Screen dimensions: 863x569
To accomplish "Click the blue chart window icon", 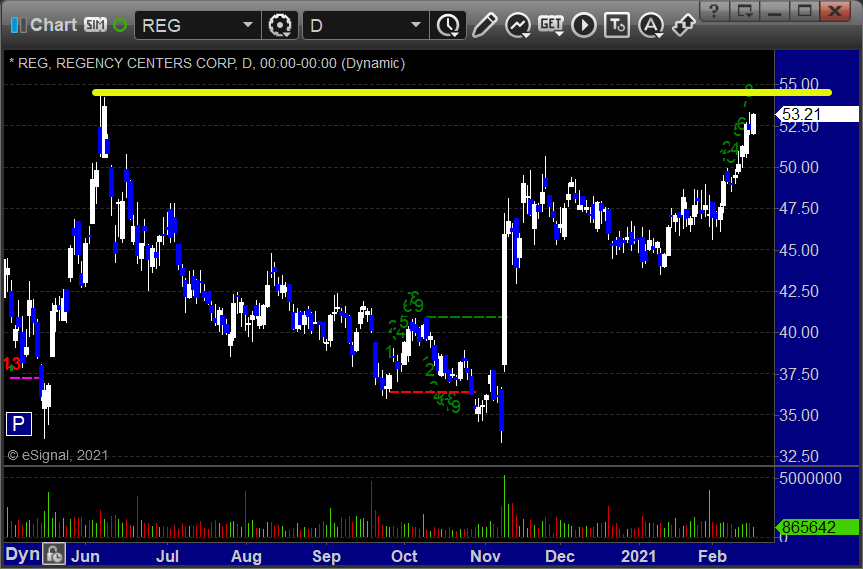I will point(18,25).
